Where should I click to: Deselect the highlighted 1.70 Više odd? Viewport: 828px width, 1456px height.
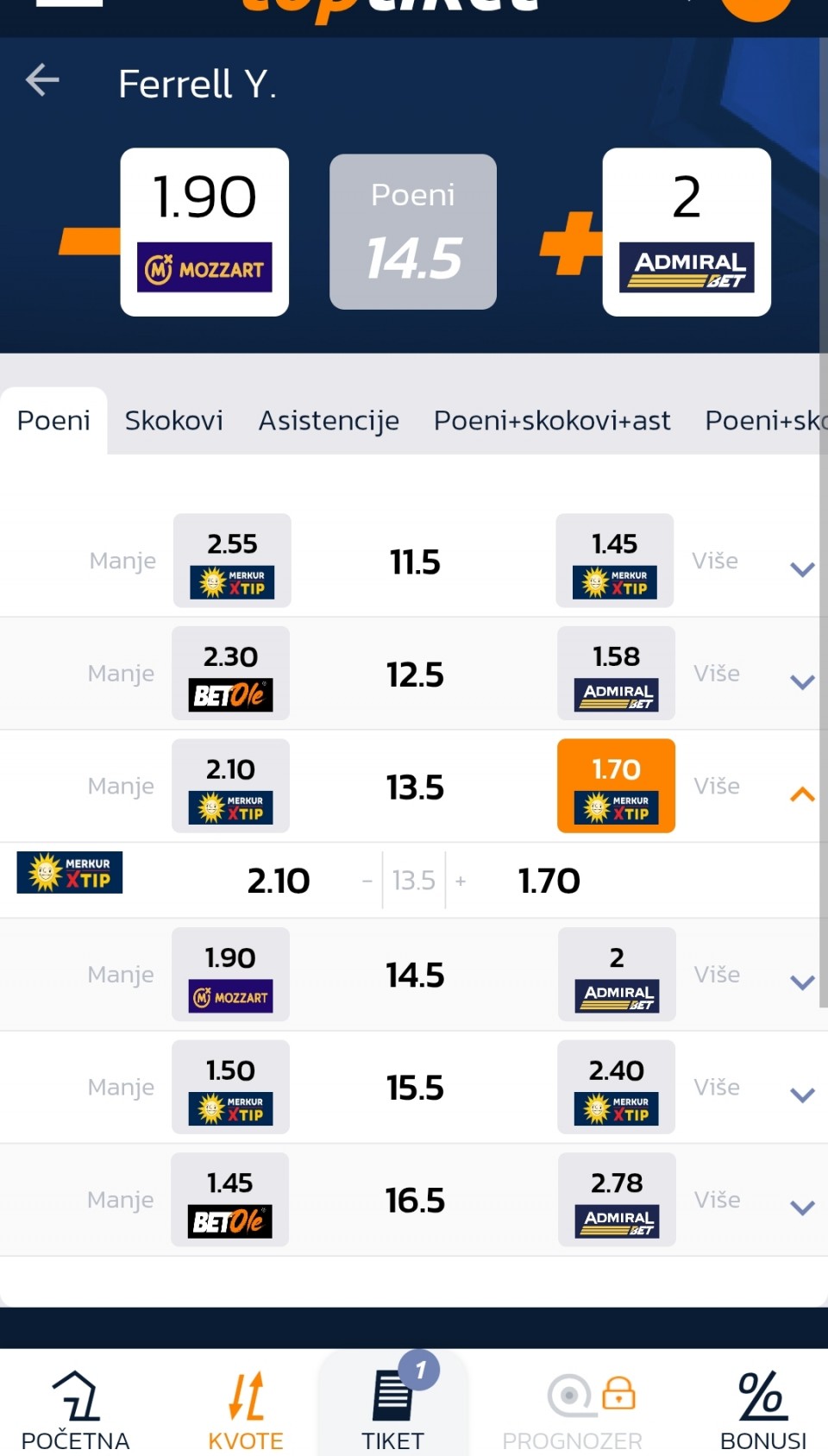[616, 786]
